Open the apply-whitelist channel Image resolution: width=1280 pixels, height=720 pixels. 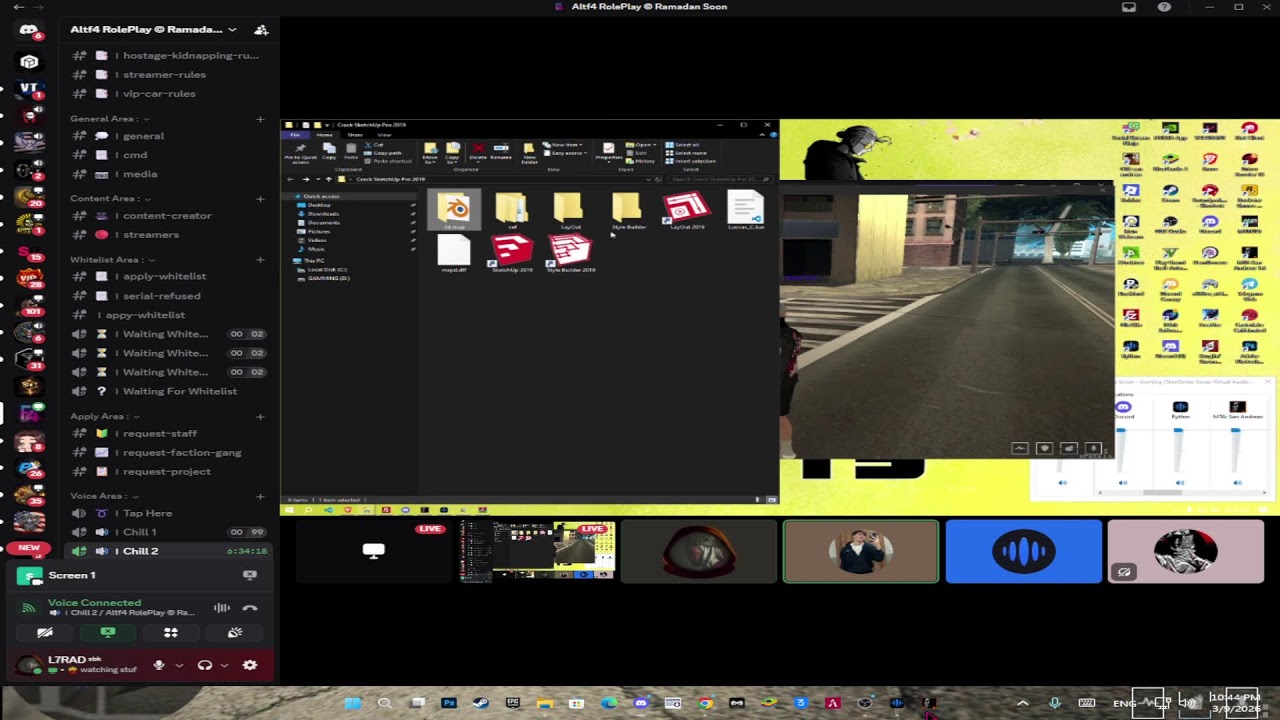(x=167, y=276)
